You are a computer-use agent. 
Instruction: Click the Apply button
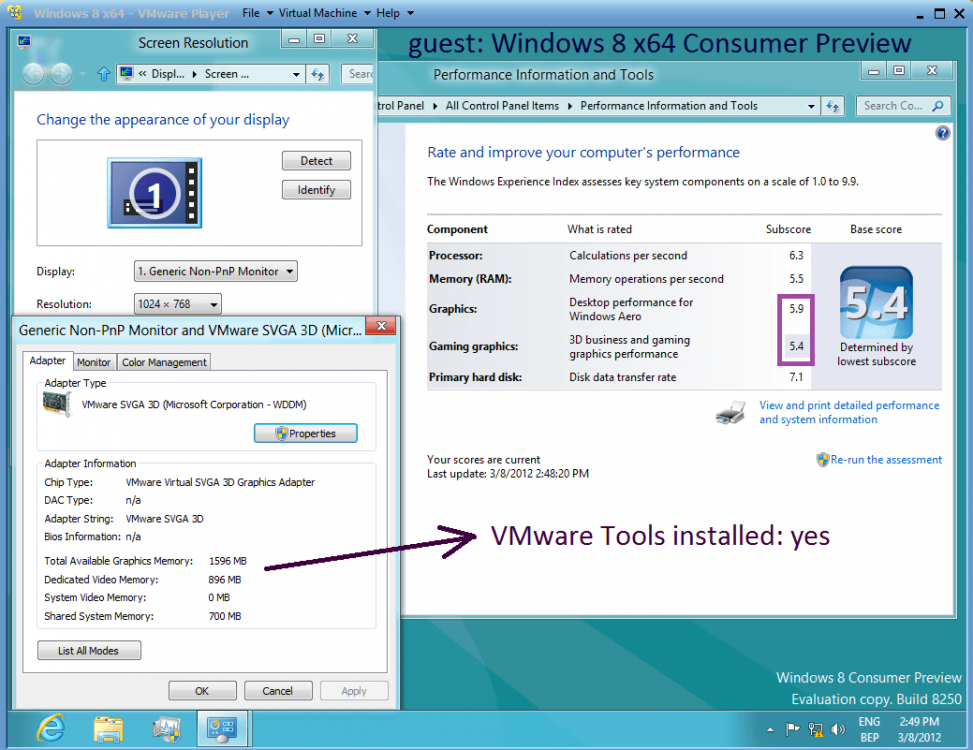354,690
